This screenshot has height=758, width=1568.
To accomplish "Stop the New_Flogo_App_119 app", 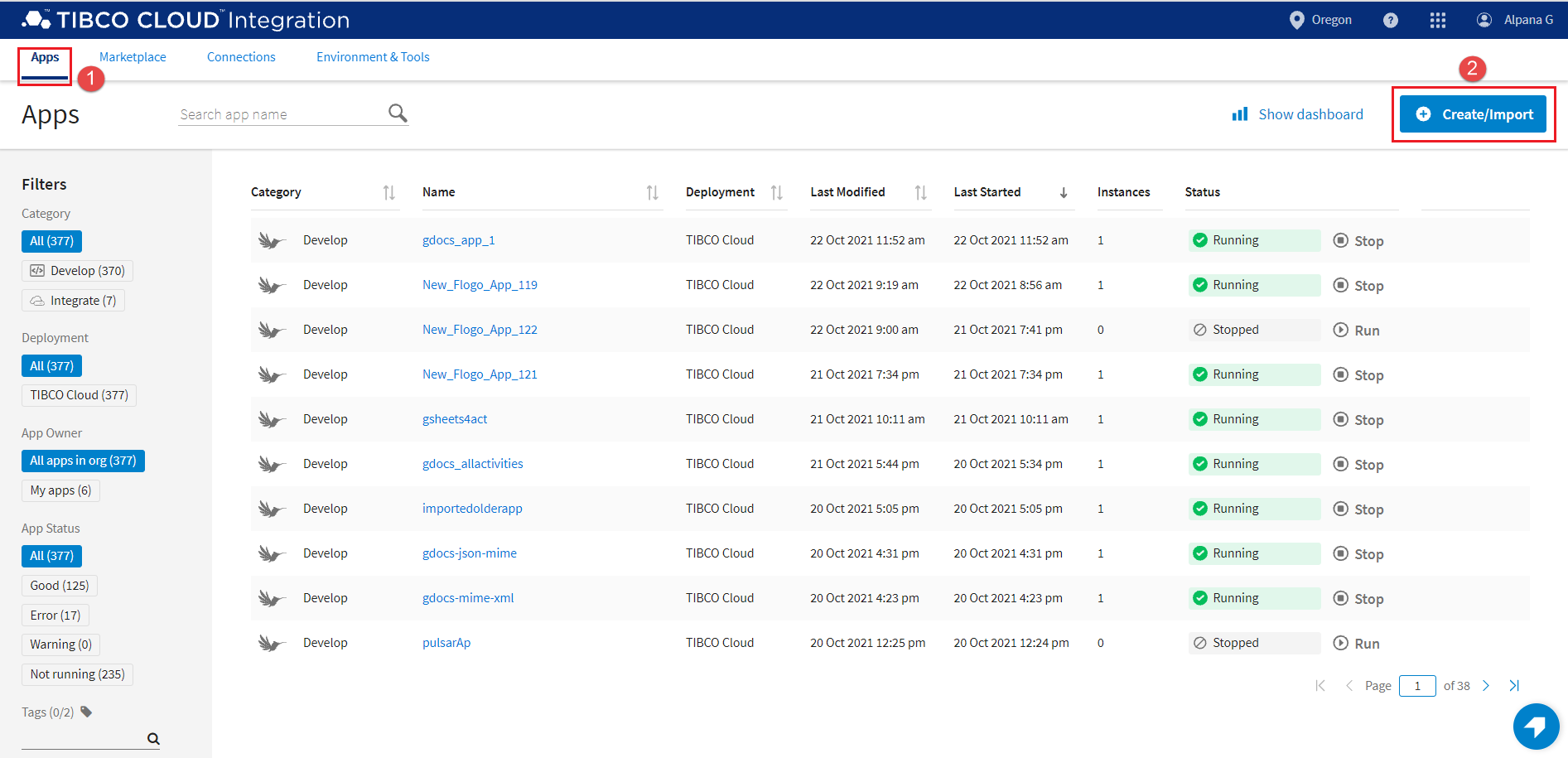I will [x=1358, y=286].
